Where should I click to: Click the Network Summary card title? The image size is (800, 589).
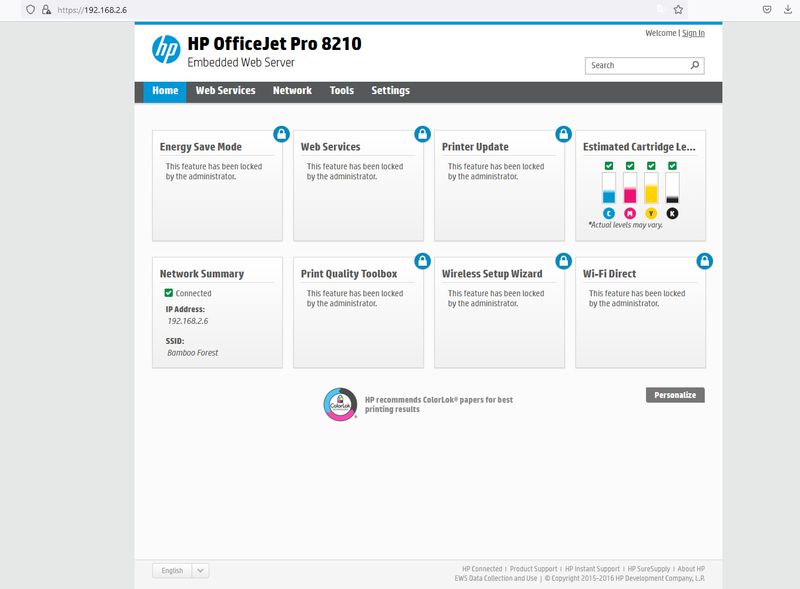[x=202, y=274]
